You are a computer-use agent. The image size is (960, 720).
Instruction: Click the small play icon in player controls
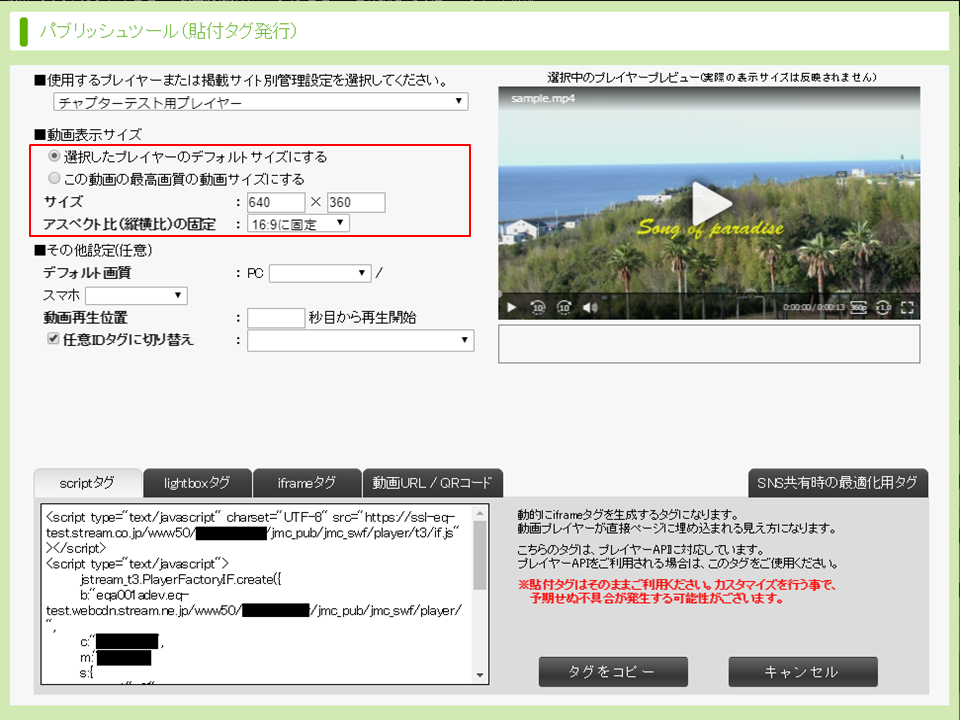click(512, 307)
